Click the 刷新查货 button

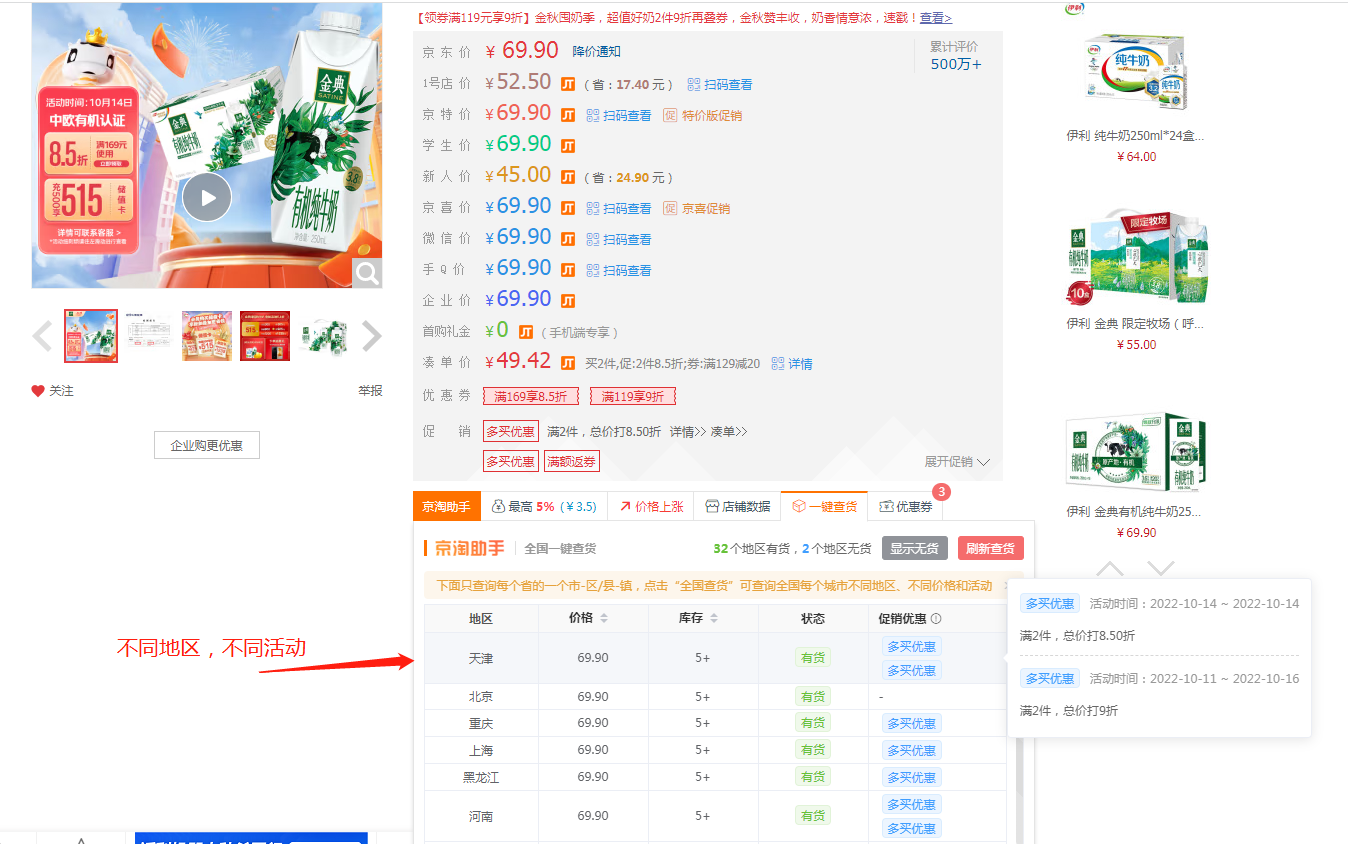point(990,549)
